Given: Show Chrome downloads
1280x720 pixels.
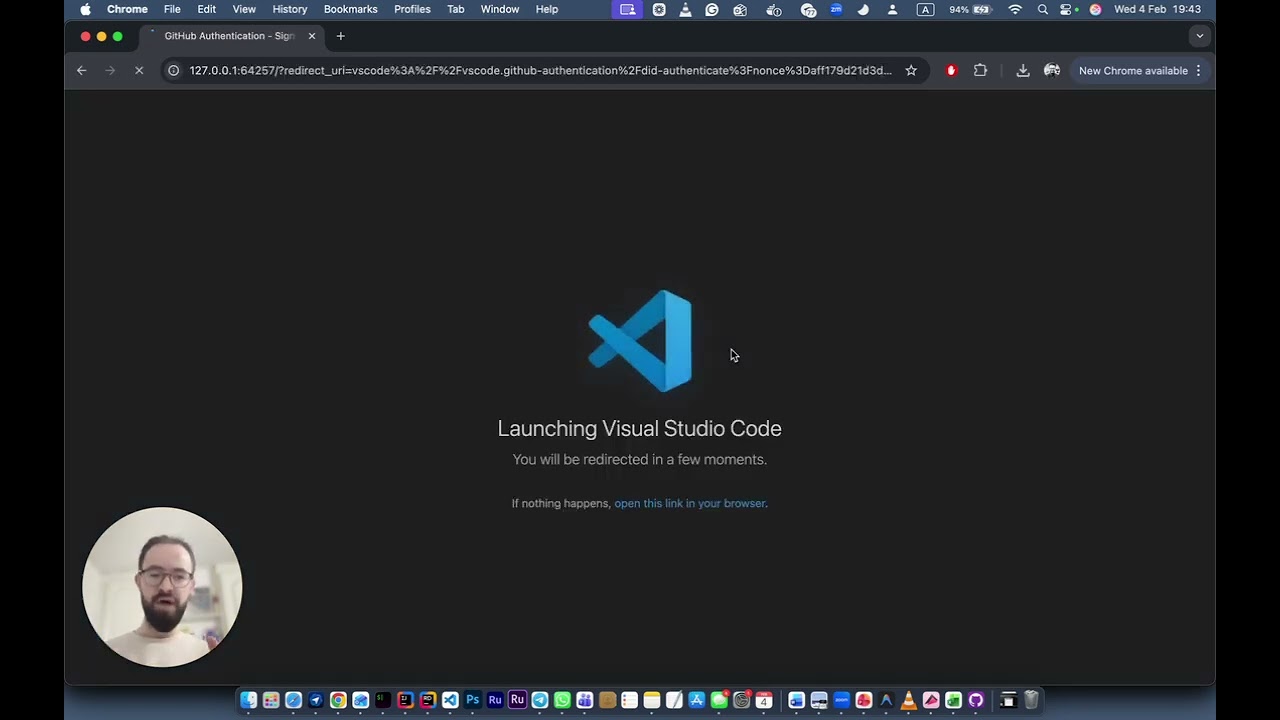Looking at the screenshot, I should [1023, 71].
